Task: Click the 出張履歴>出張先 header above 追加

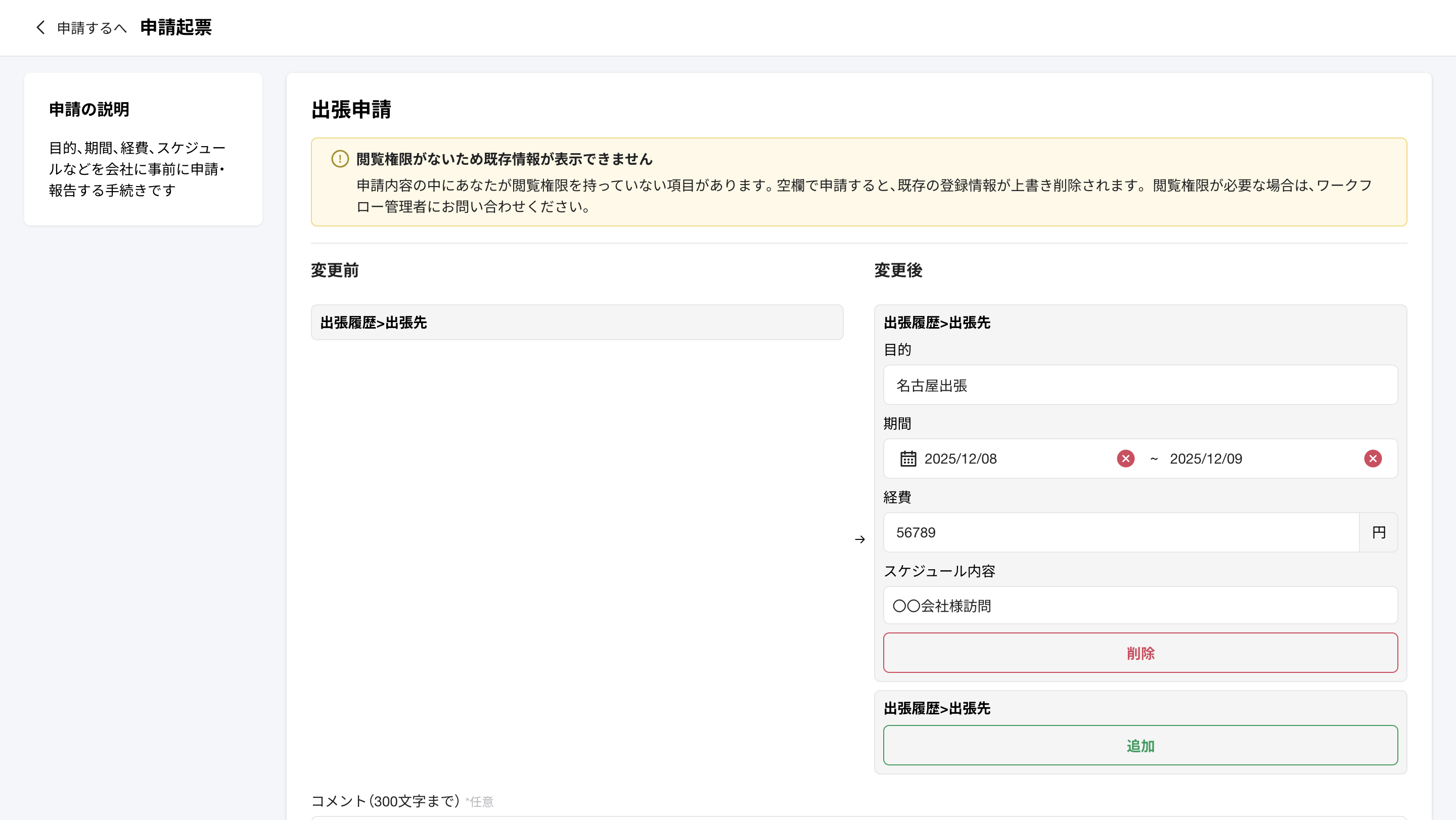Action: click(x=937, y=708)
